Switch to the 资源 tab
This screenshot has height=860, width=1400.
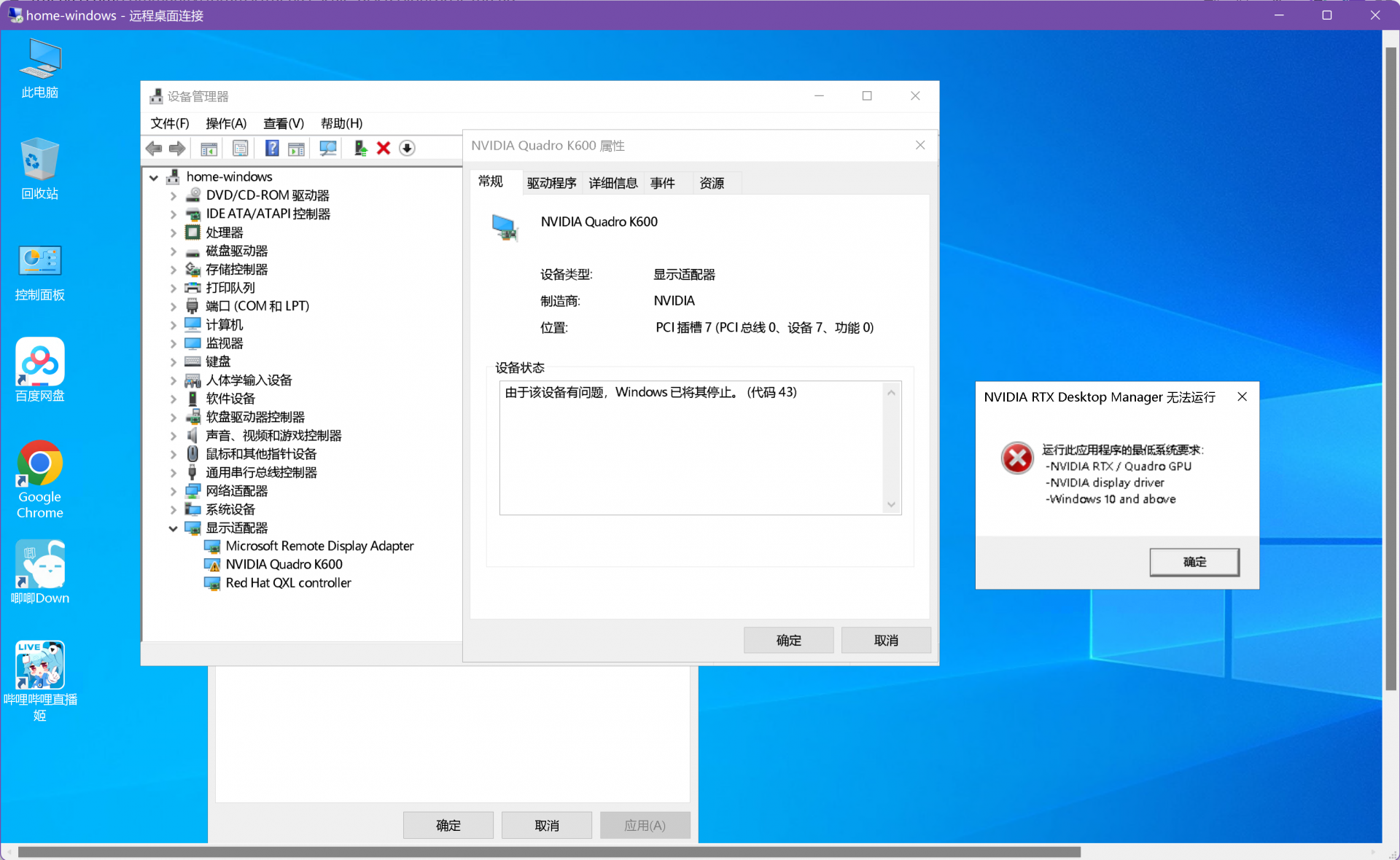[x=712, y=183]
